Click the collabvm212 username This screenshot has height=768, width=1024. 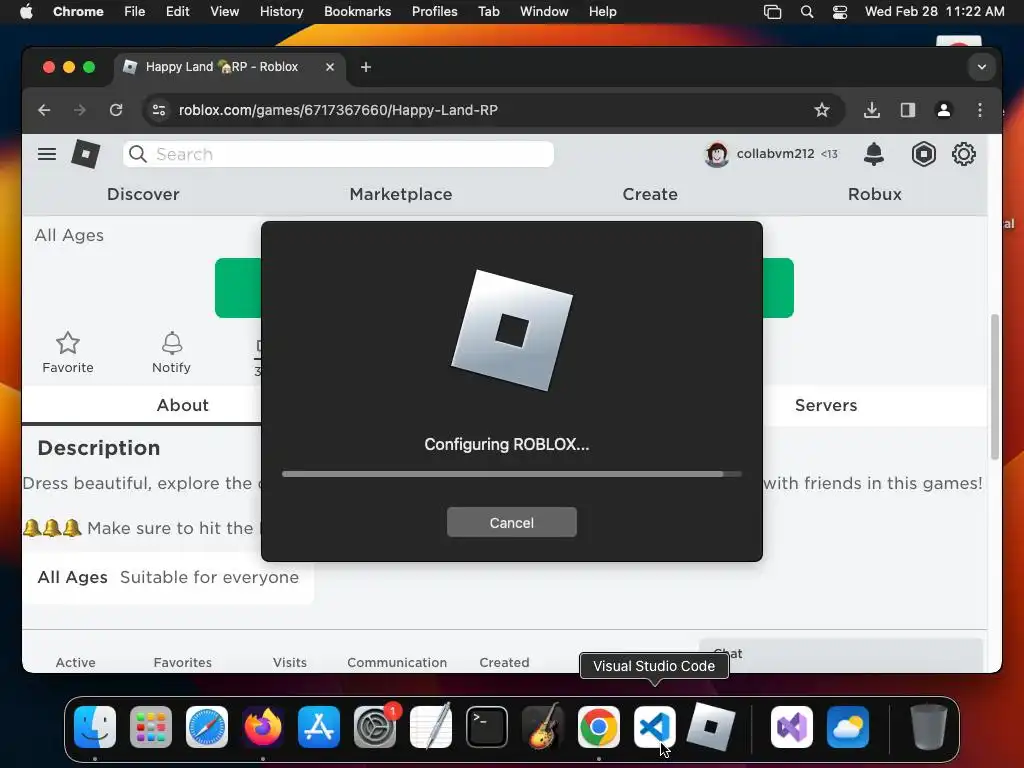coord(775,154)
